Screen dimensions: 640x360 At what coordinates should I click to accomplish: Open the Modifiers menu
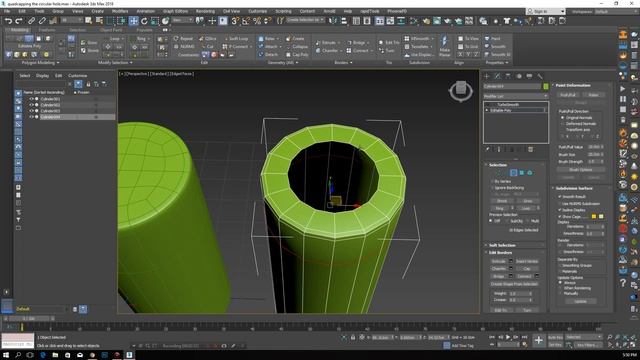tap(120, 11)
